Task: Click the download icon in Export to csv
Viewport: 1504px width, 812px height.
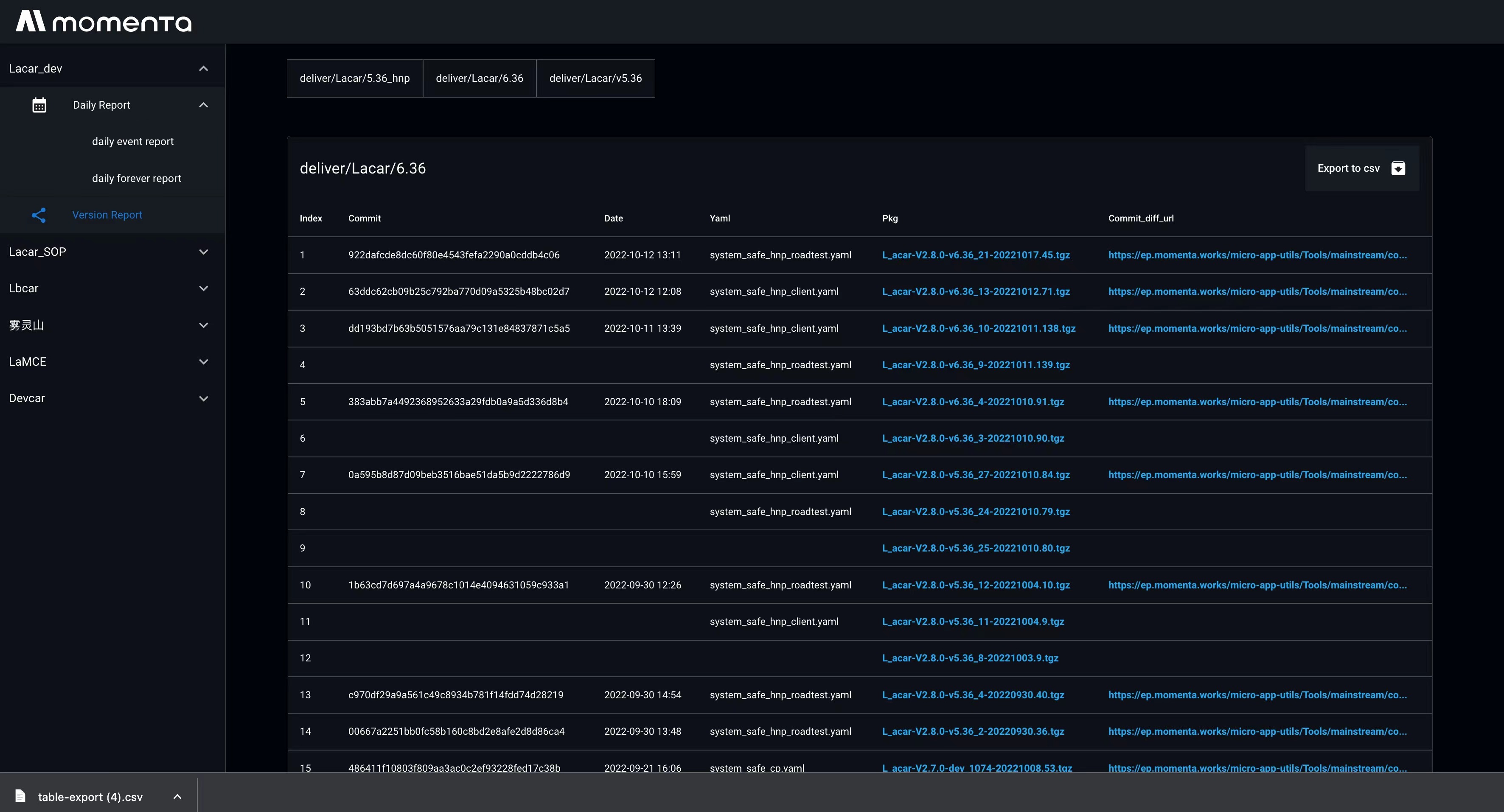Action: [x=1398, y=168]
